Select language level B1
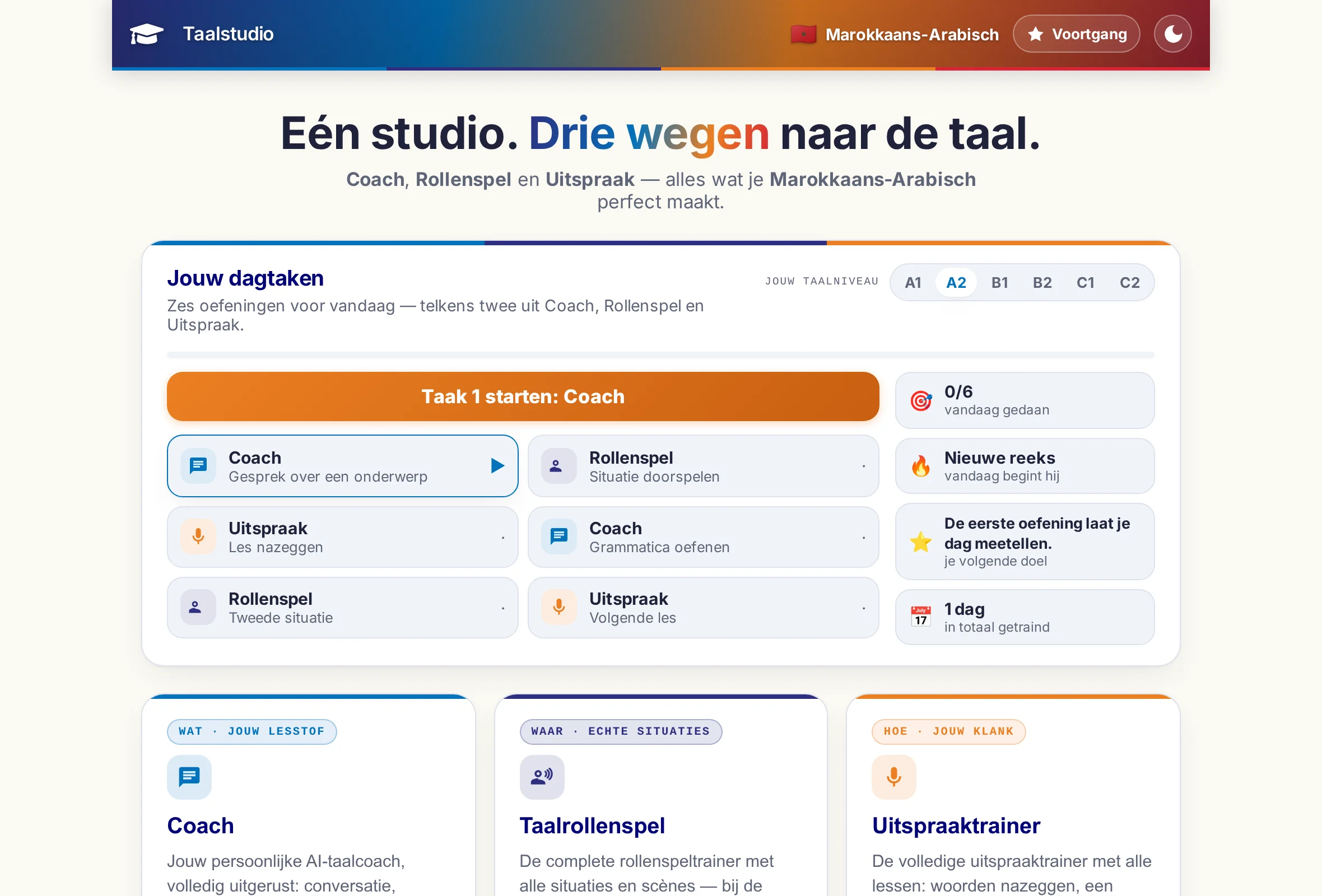 tap(999, 283)
